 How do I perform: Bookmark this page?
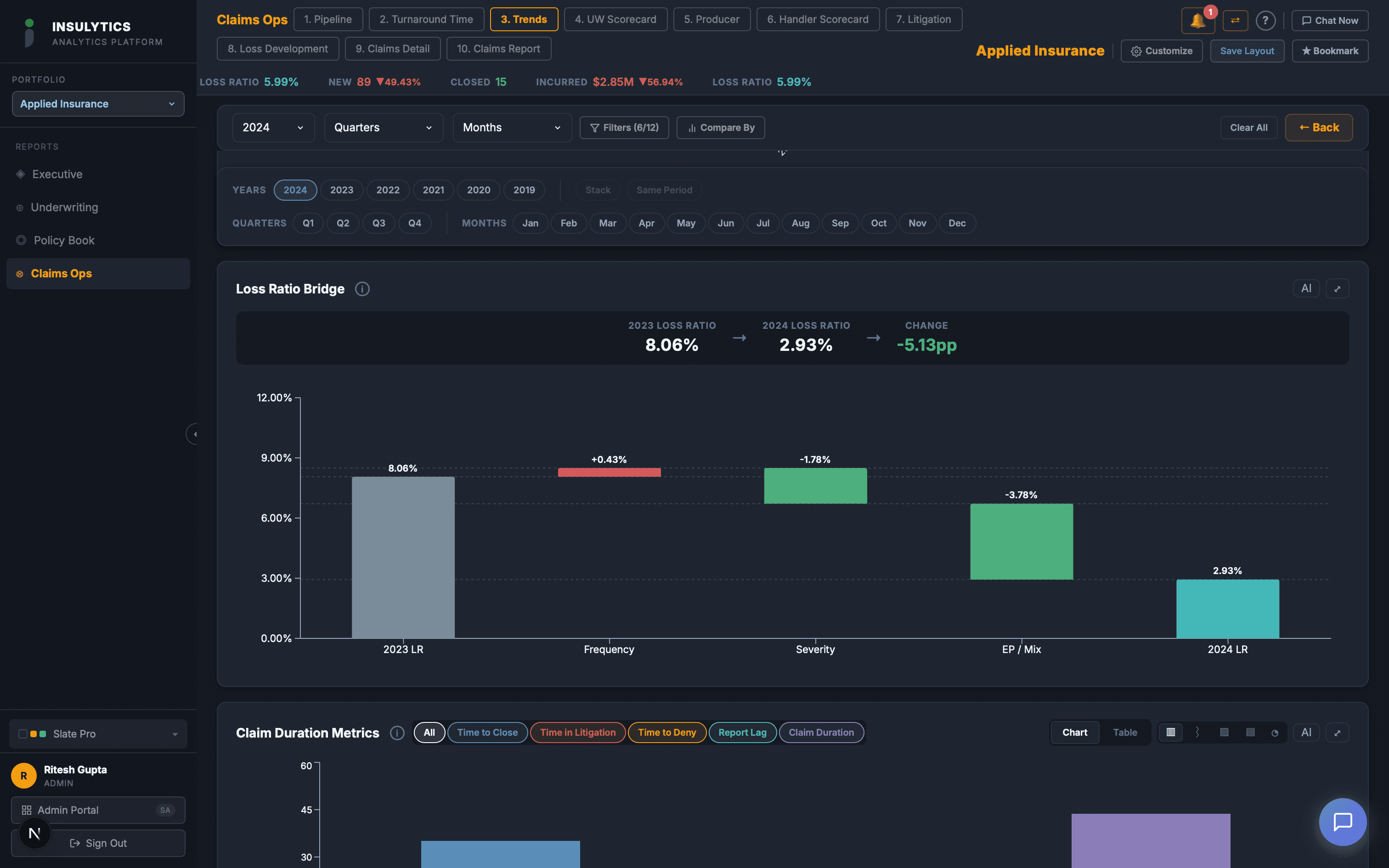[1330, 51]
